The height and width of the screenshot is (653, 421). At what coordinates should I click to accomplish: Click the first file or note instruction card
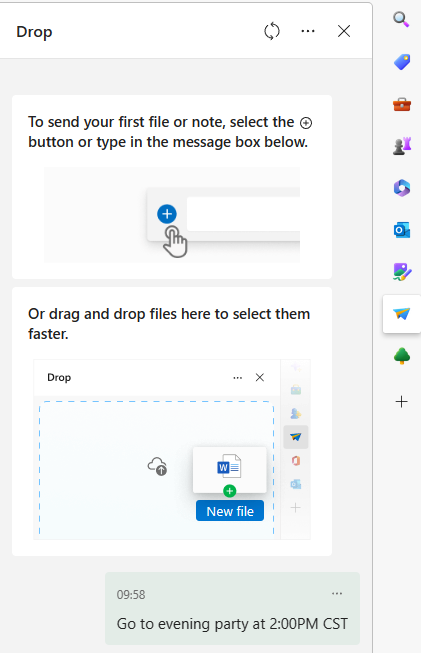pyautogui.click(x=172, y=187)
